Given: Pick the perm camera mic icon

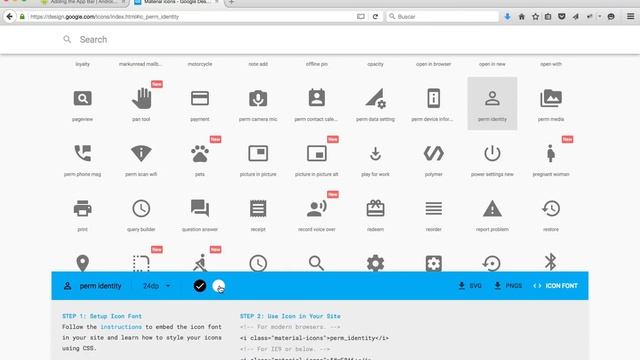Looking at the screenshot, I should [258, 98].
